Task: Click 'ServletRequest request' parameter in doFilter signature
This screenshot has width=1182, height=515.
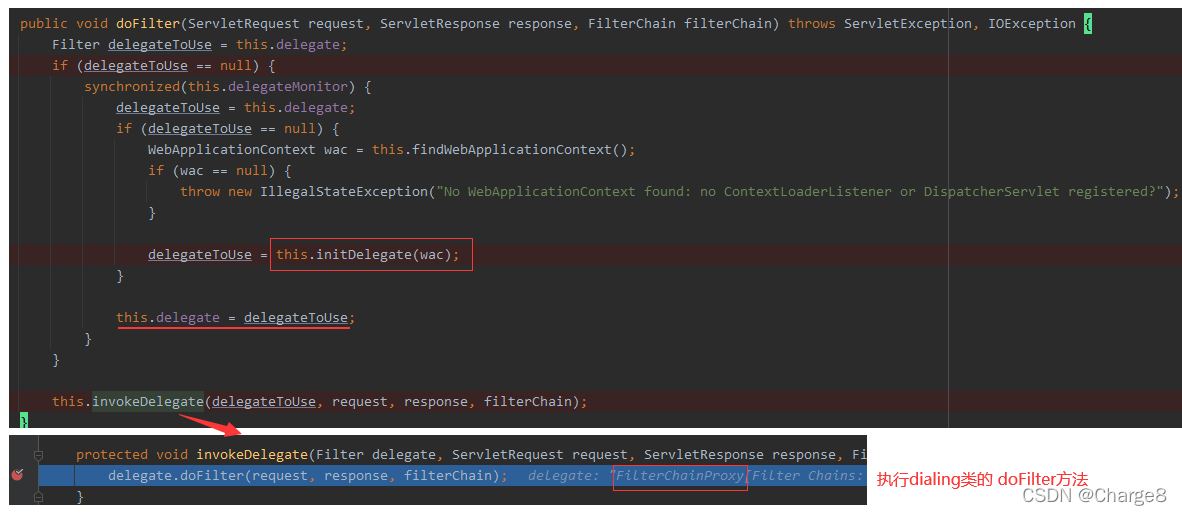Action: tap(276, 23)
